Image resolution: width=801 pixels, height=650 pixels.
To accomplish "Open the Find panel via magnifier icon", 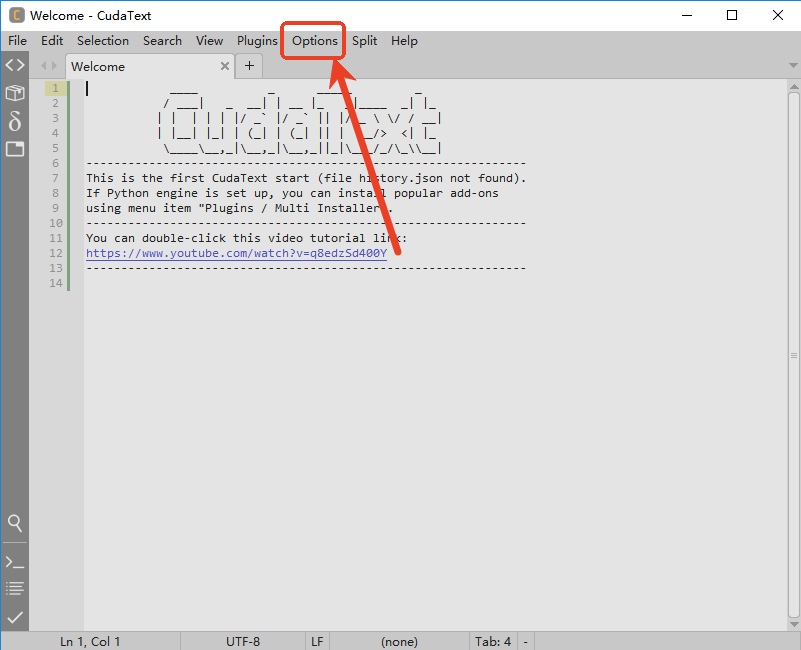I will [x=15, y=523].
